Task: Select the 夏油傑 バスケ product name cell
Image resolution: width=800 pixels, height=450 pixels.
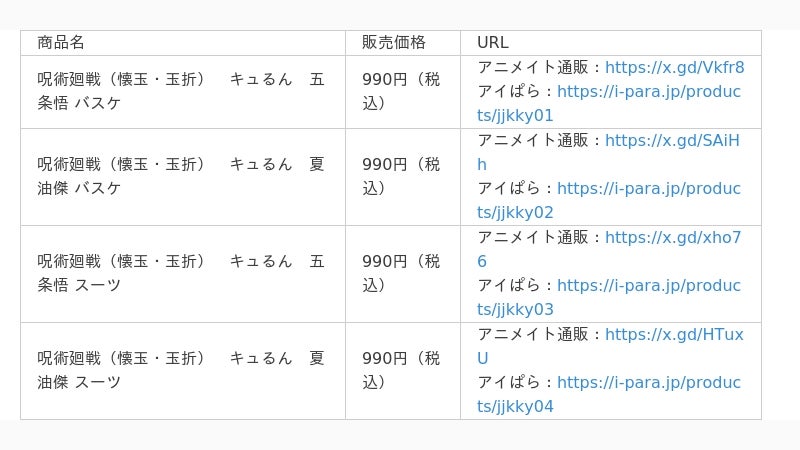Action: pos(183,177)
